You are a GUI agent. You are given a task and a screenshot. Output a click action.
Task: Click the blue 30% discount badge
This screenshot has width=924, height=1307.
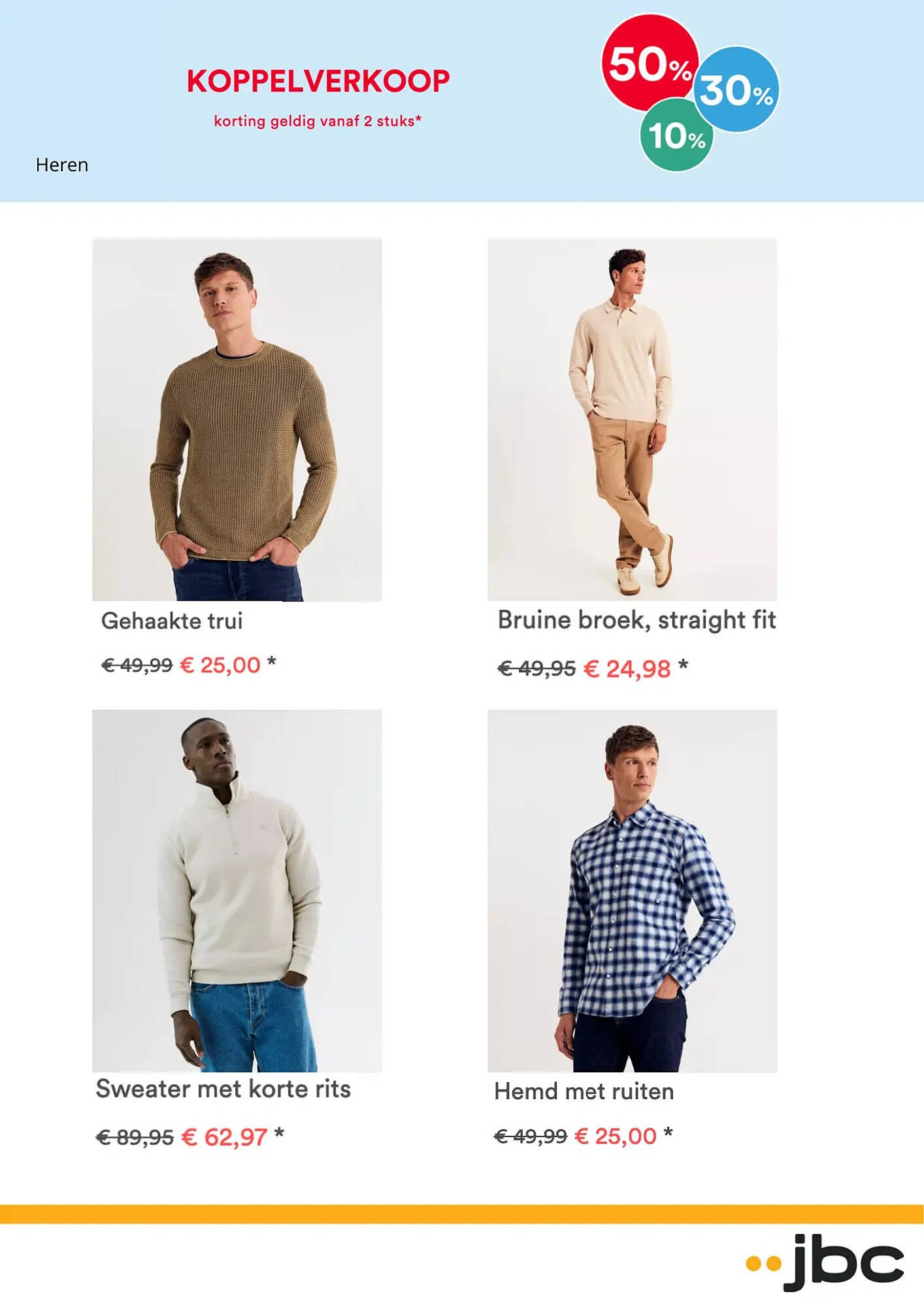click(737, 90)
